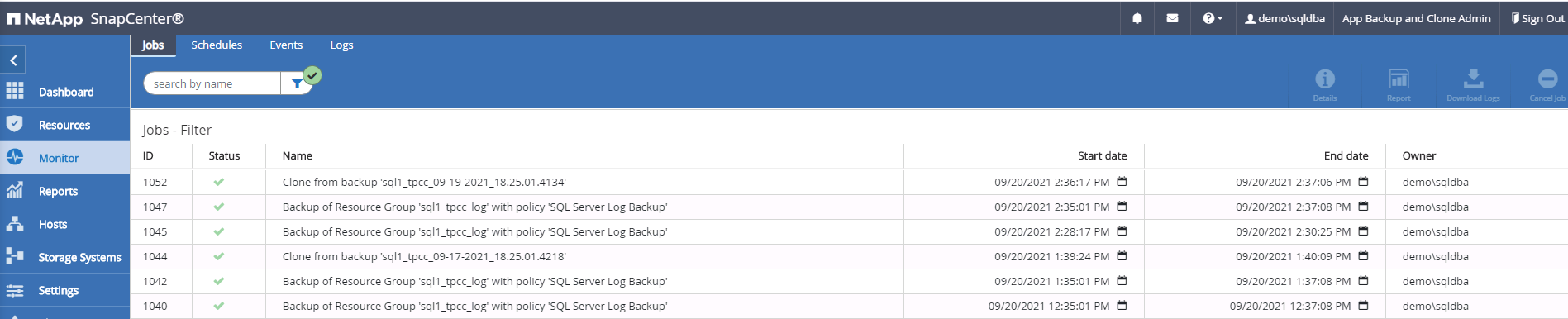Open the notifications bell icon
This screenshot has width=1568, height=319.
point(1137,18)
